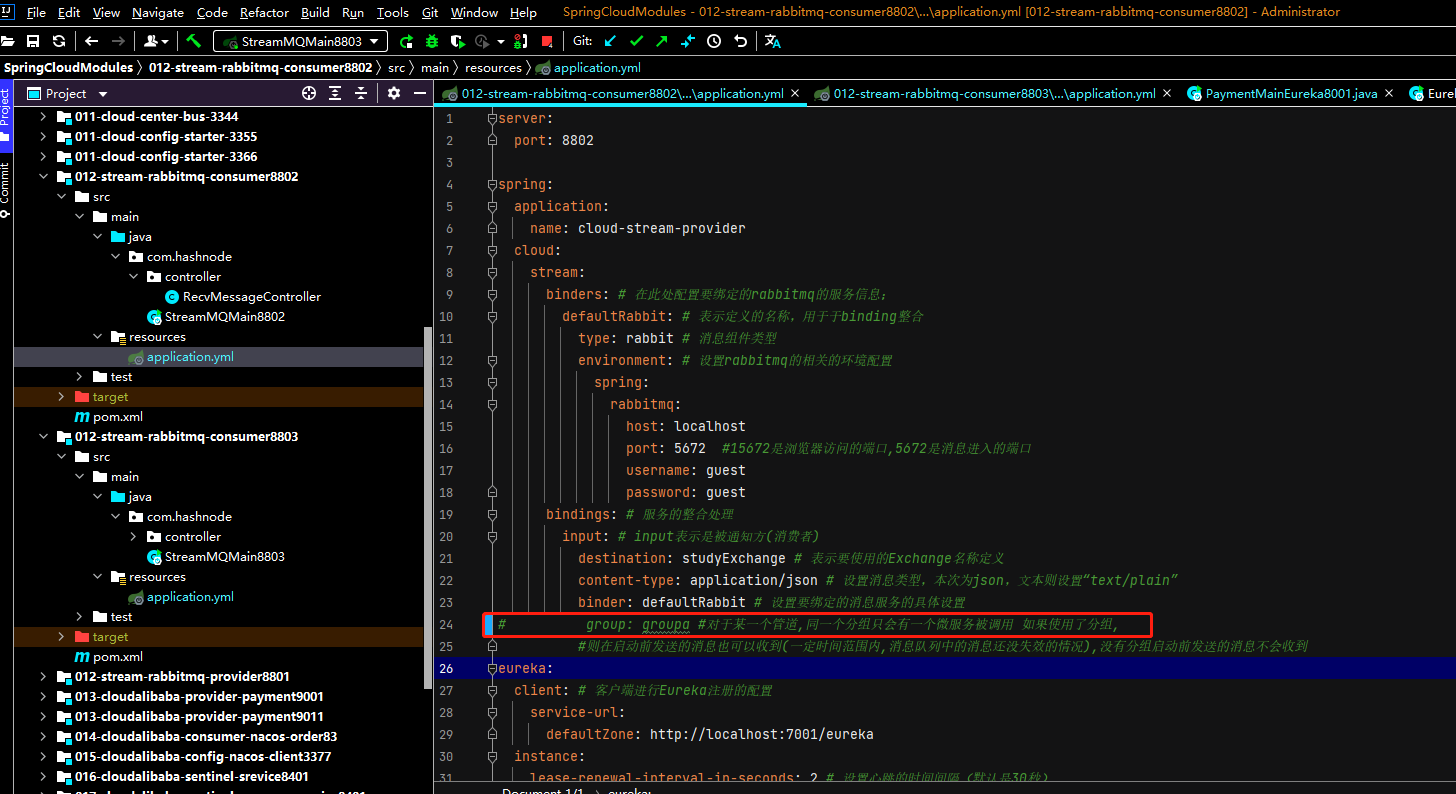Open the Git menu
The image size is (1456, 794).
point(430,12)
